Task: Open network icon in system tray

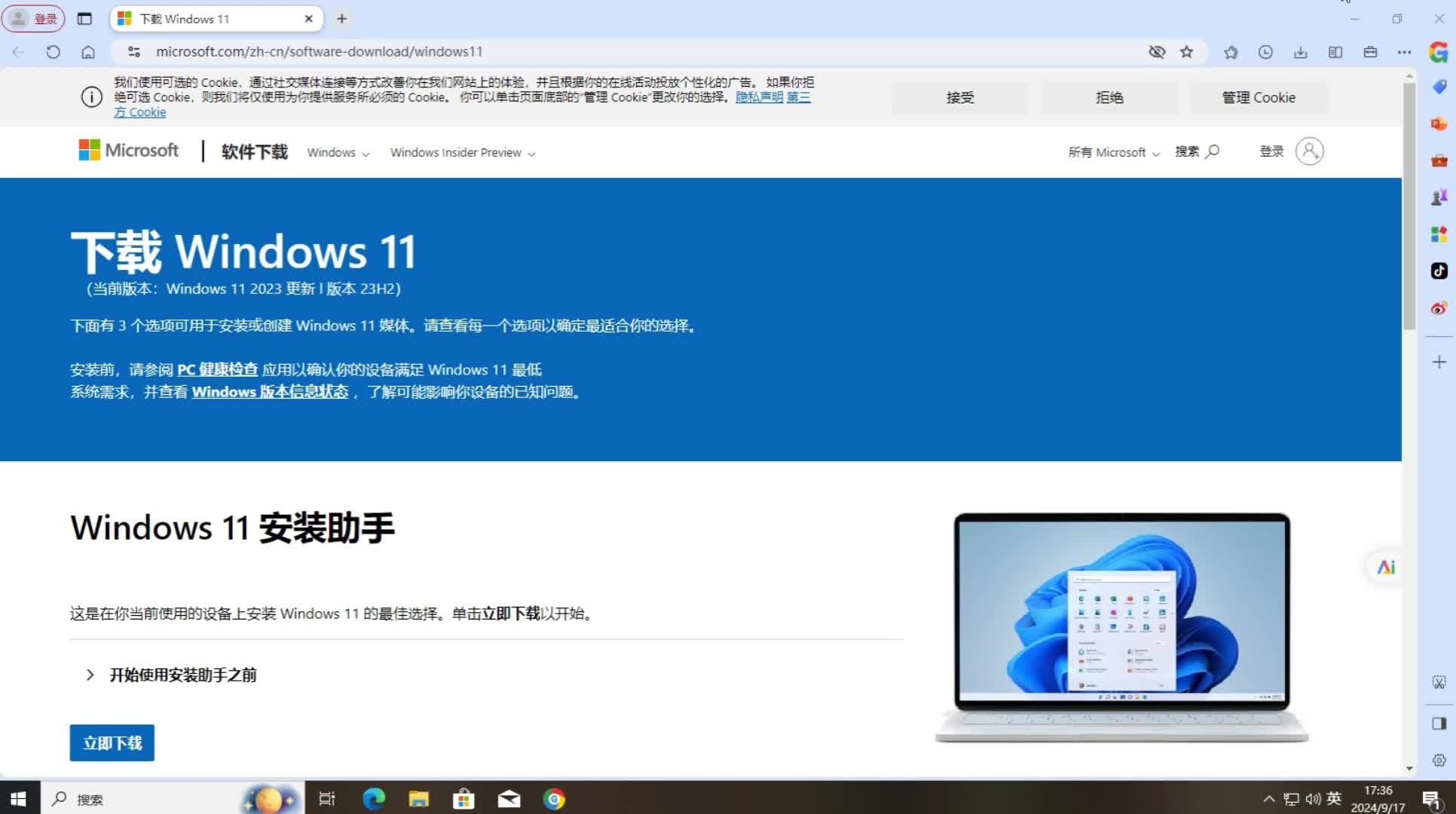Action: click(1292, 799)
